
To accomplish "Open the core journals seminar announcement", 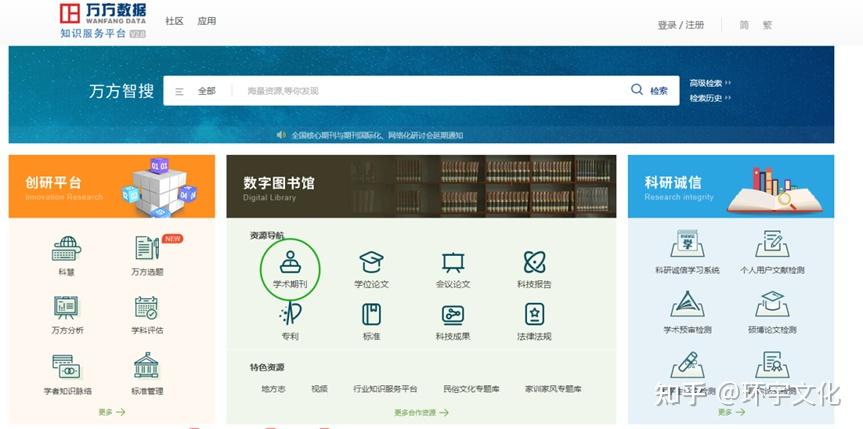I will point(377,135).
